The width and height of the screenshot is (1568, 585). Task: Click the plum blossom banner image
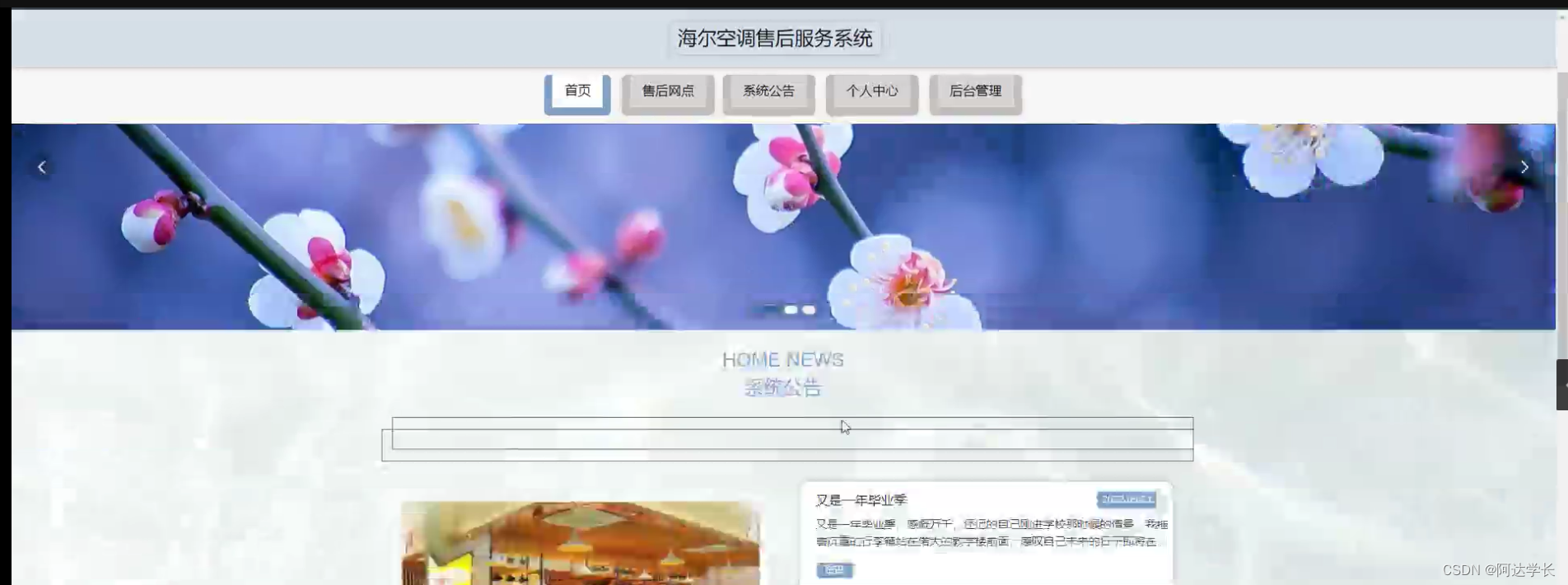[x=783, y=227]
